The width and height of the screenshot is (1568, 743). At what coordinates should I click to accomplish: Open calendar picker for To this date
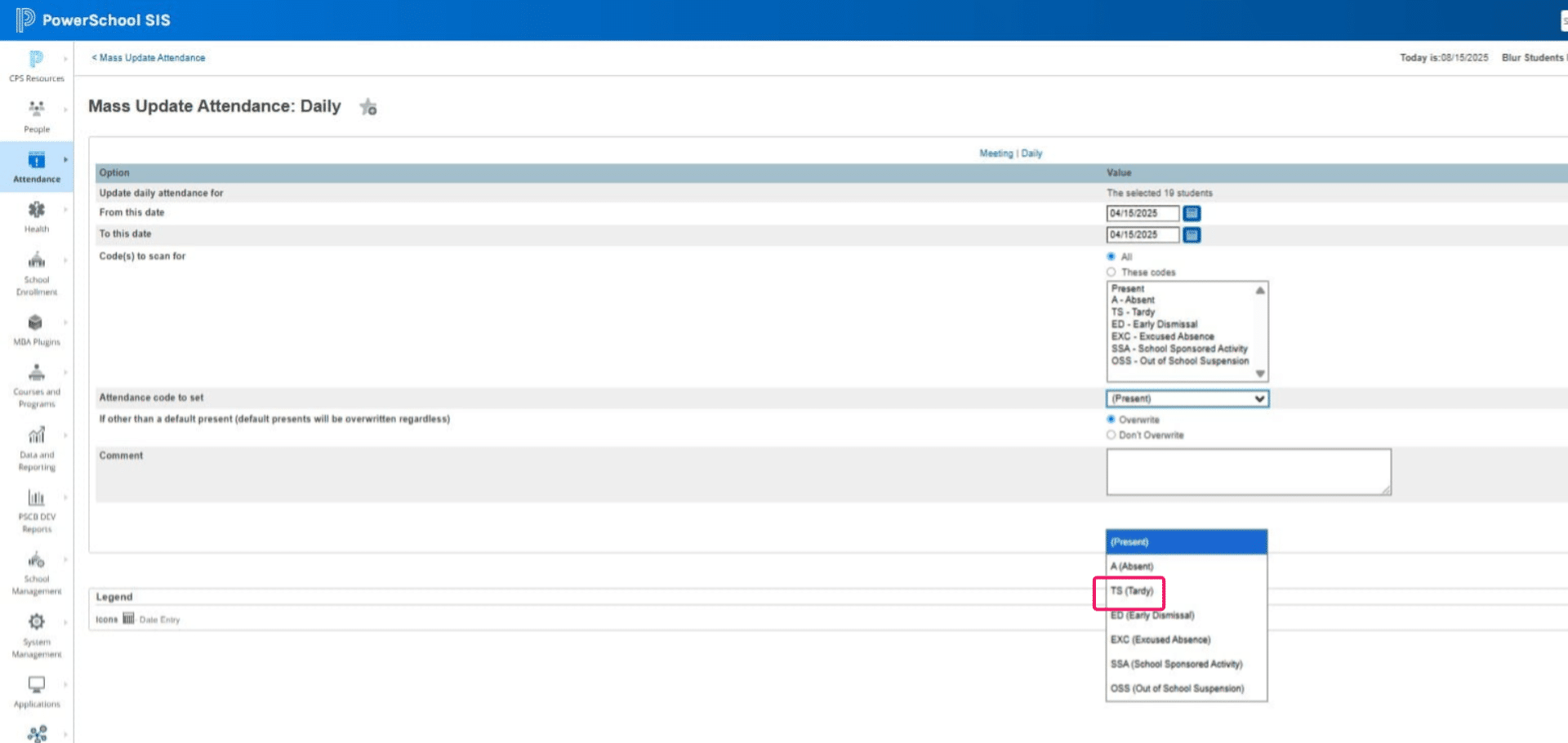pos(1192,235)
